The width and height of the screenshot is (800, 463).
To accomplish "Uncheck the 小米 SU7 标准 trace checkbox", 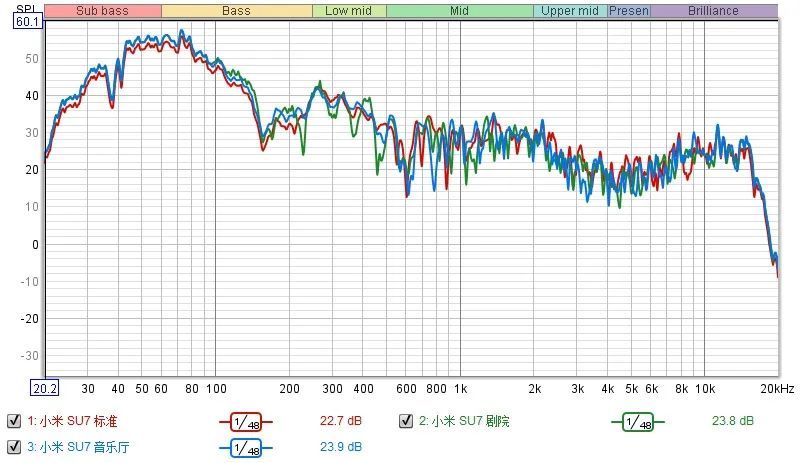I will (x=14, y=421).
